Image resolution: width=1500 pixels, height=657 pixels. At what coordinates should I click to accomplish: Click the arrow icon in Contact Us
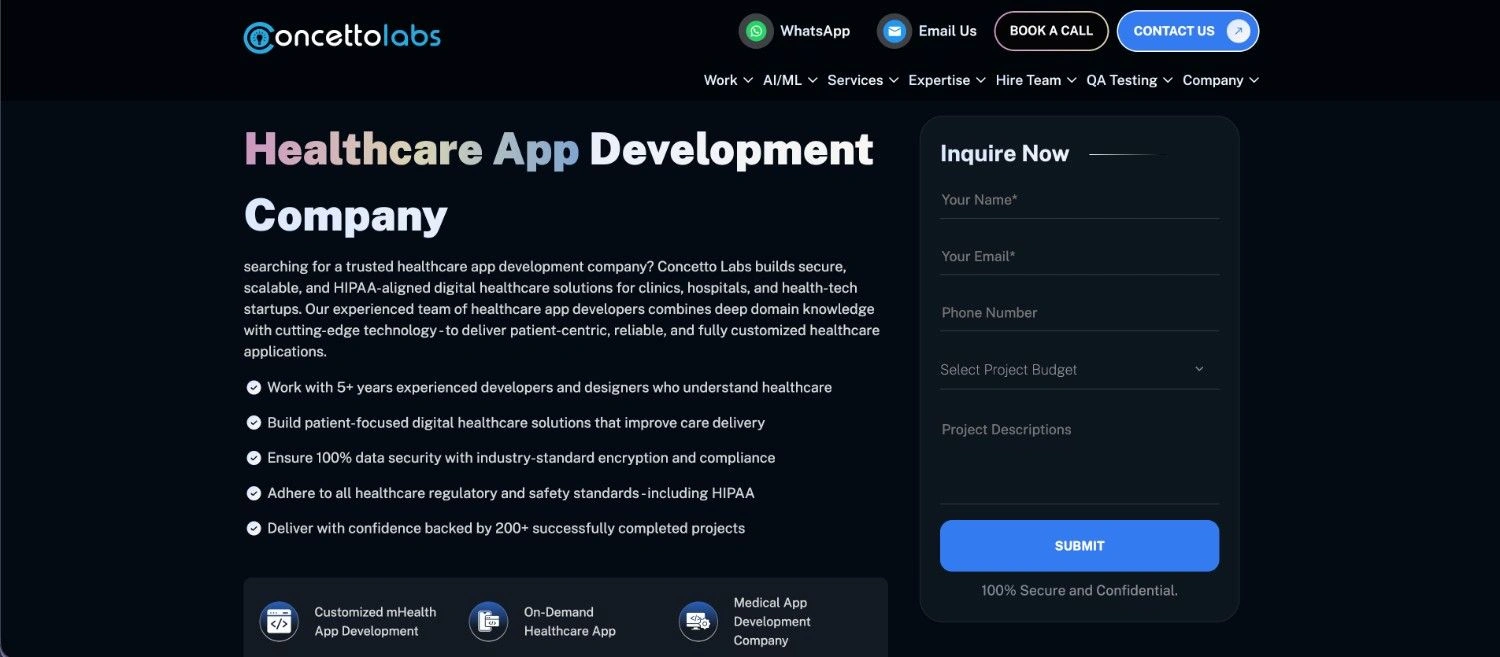(1238, 31)
